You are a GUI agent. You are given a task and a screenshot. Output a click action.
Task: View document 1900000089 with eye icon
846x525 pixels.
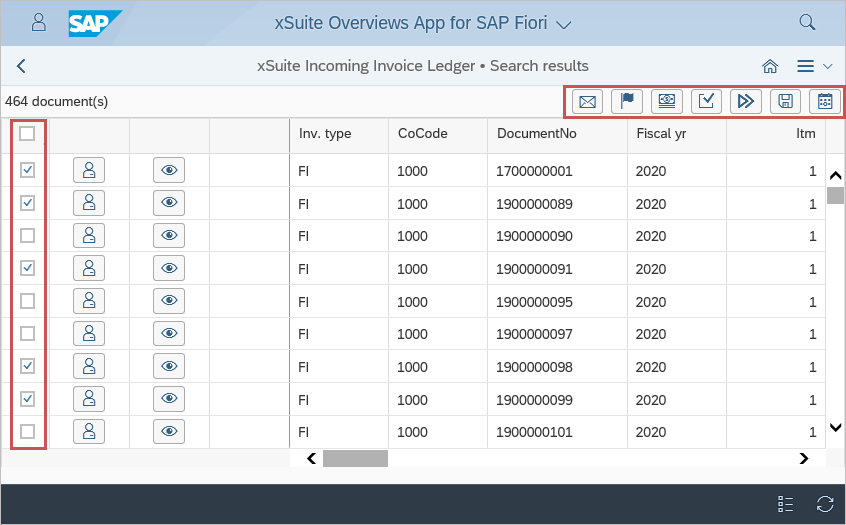[169, 203]
